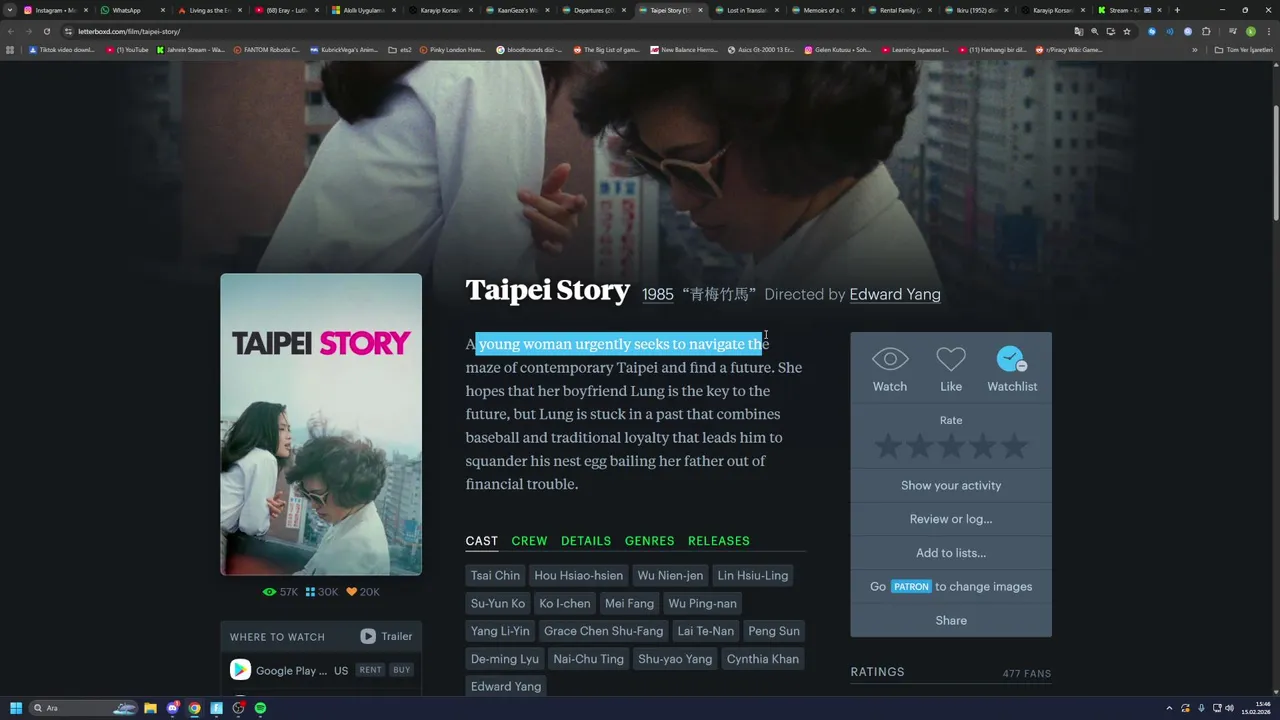This screenshot has height=720, width=1280.
Task: Open the ets2 bookmark folder
Action: click(x=400, y=50)
